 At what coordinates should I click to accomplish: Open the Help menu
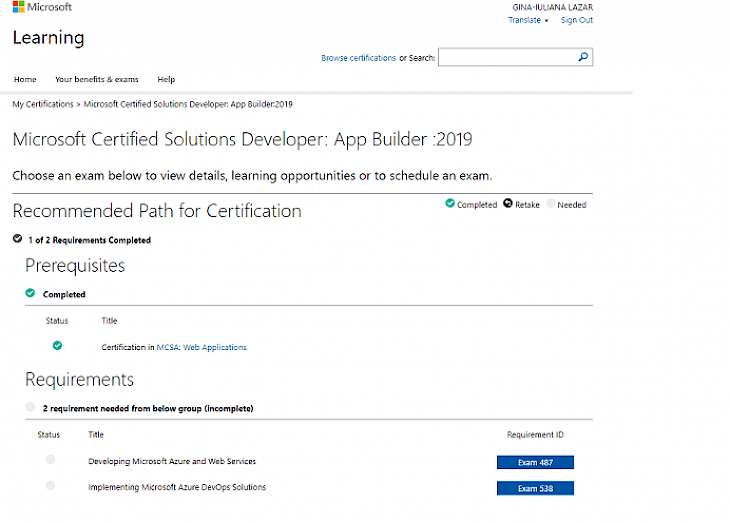(x=166, y=80)
